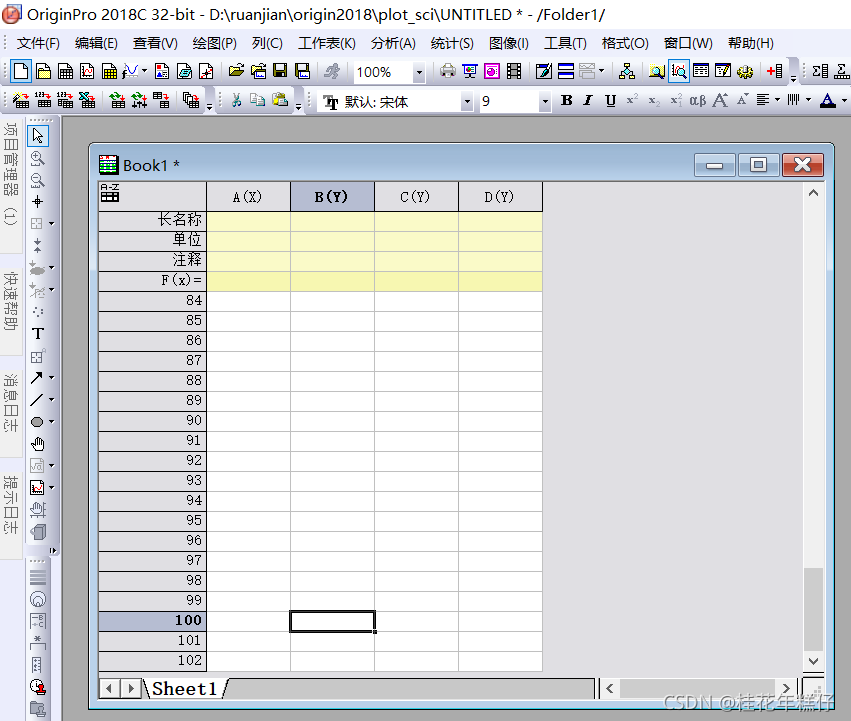Click the Add New Columns icon
The width and height of the screenshot is (851, 721).
click(775, 71)
